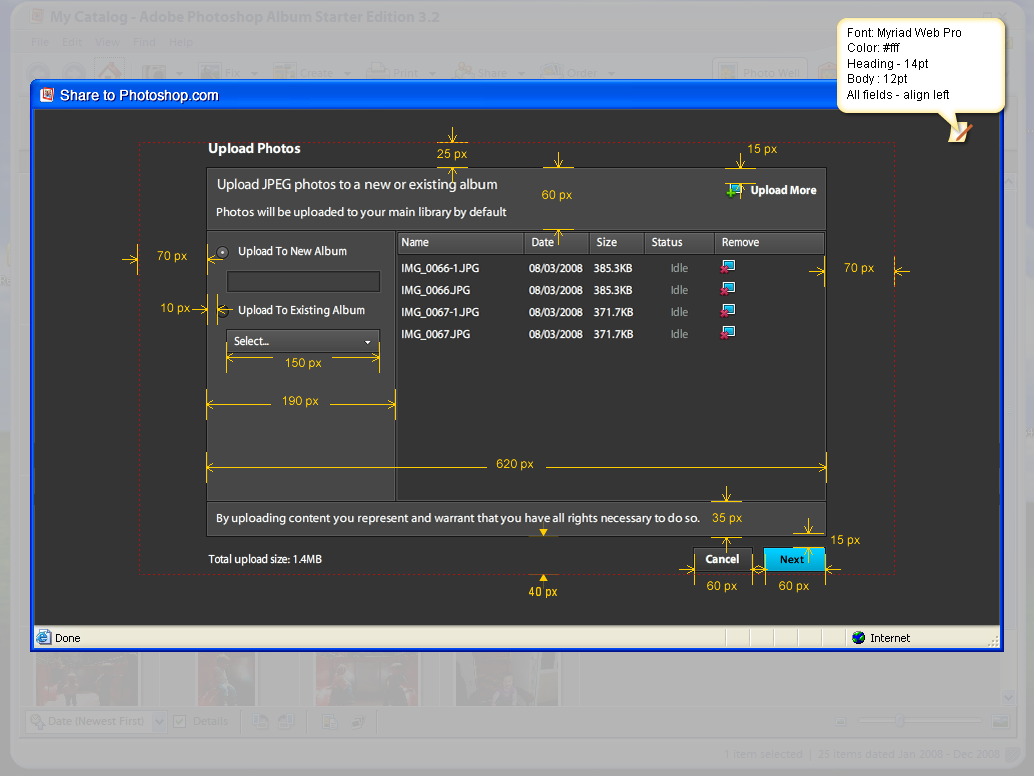Open the Fix dropdown in Album toolbar
This screenshot has height=777, width=1034.
tap(253, 73)
